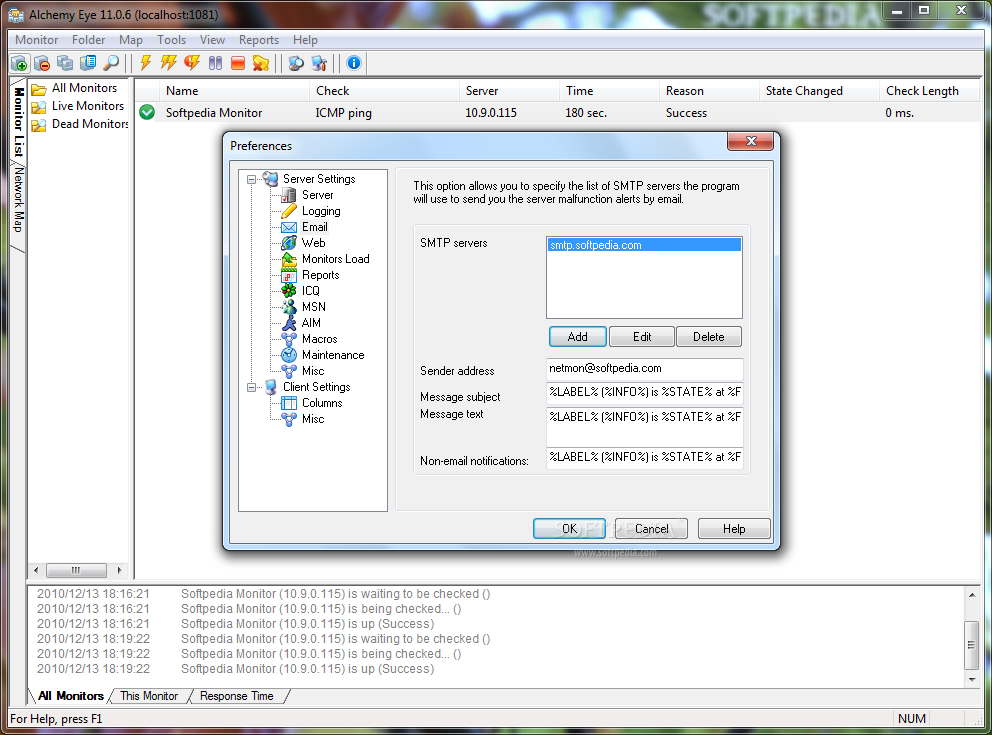Viewport: 992px width, 735px height.
Task: Select the Maintenance tree item
Action: tap(333, 355)
